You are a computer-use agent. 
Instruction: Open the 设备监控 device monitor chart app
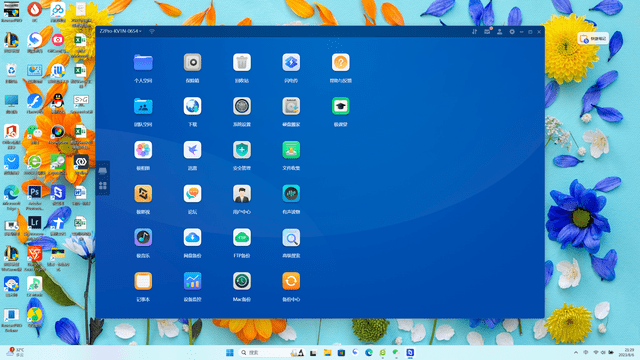tap(192, 281)
